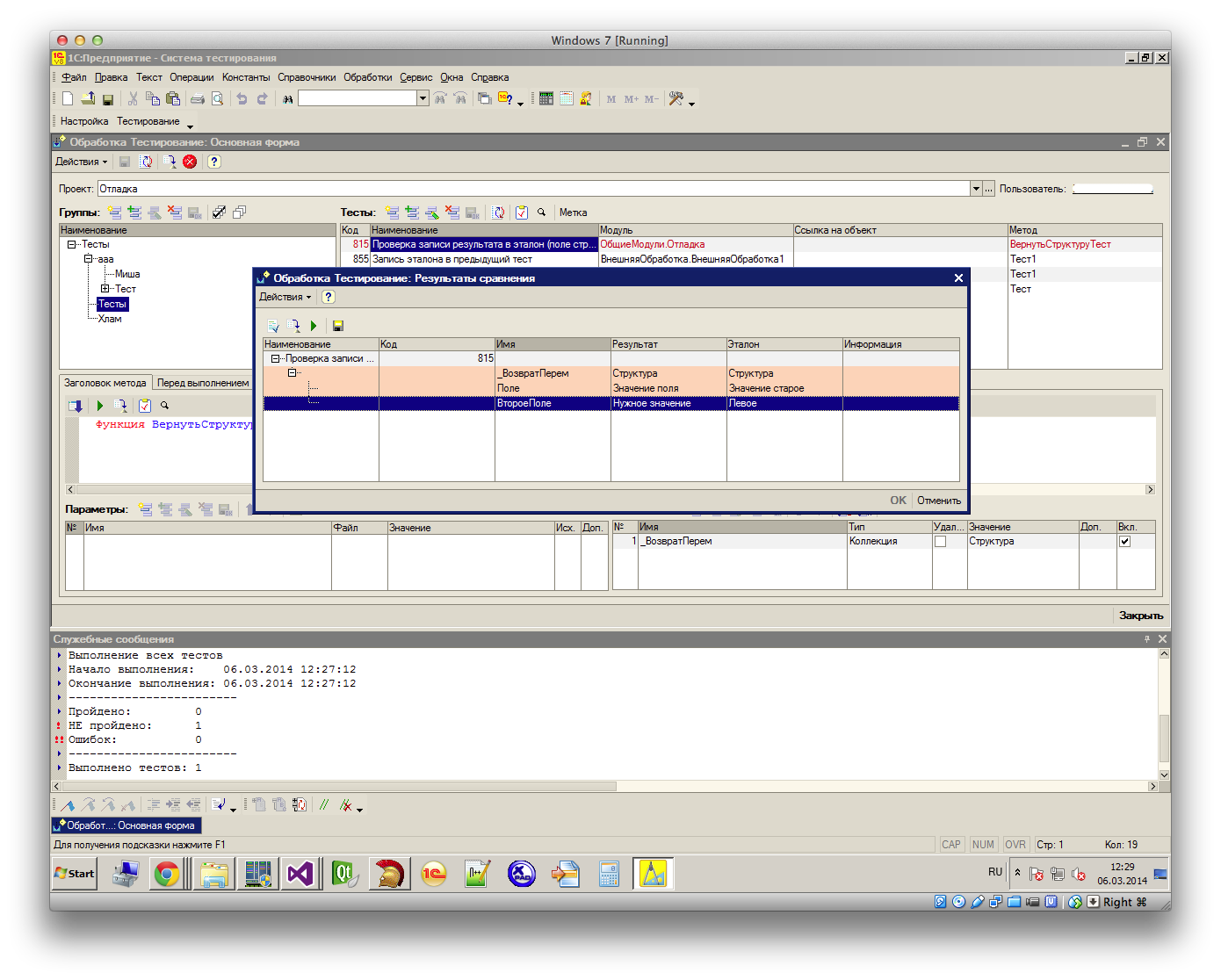Viewport: 1221px width, 980px height.
Task: Click the help icon in results dialog
Action: click(329, 297)
